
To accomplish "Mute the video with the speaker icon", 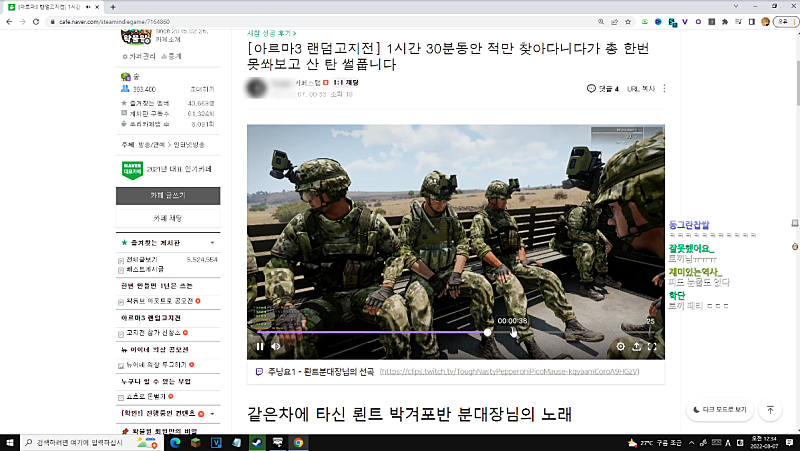I will 276,346.
